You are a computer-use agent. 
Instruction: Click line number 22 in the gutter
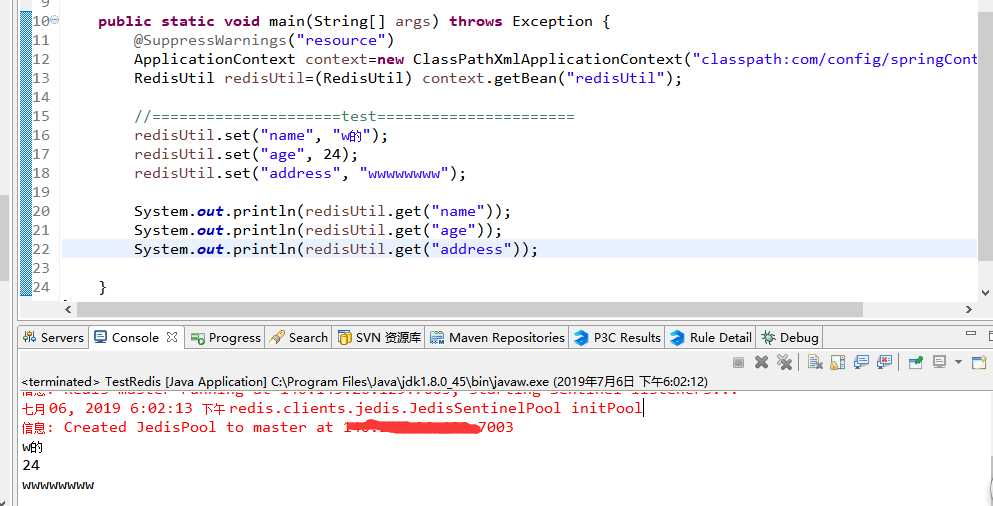(x=41, y=249)
